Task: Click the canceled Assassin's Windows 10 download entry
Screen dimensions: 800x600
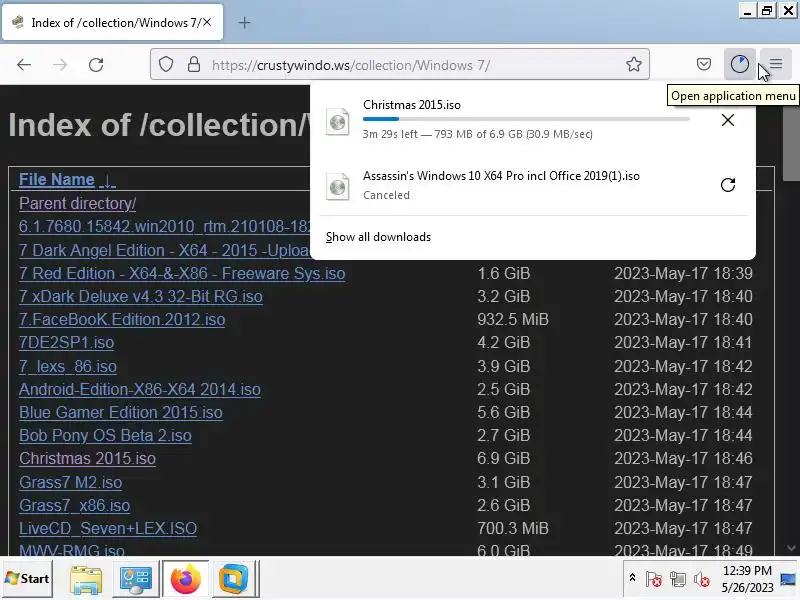Action: point(533,185)
